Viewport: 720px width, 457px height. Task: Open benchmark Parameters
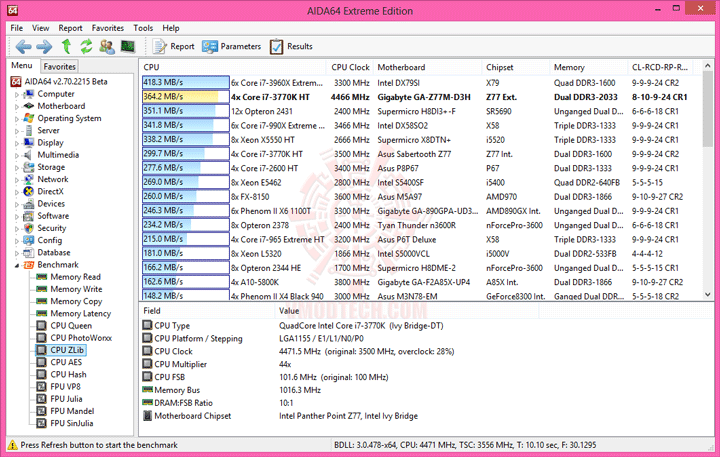(231, 46)
